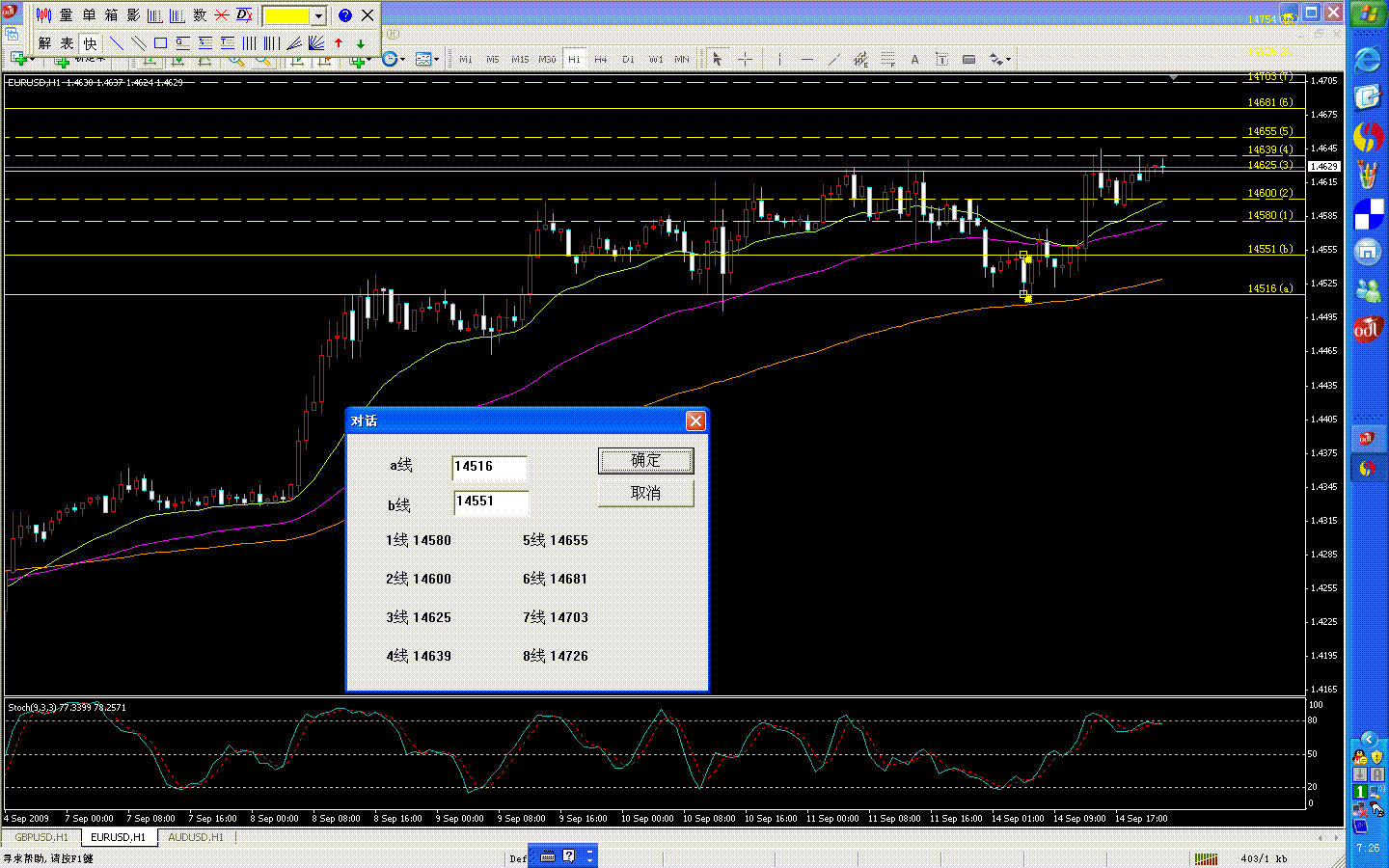Click the 影 button in the floating toolbar
Viewport: 1389px width, 868px height.
[x=133, y=15]
